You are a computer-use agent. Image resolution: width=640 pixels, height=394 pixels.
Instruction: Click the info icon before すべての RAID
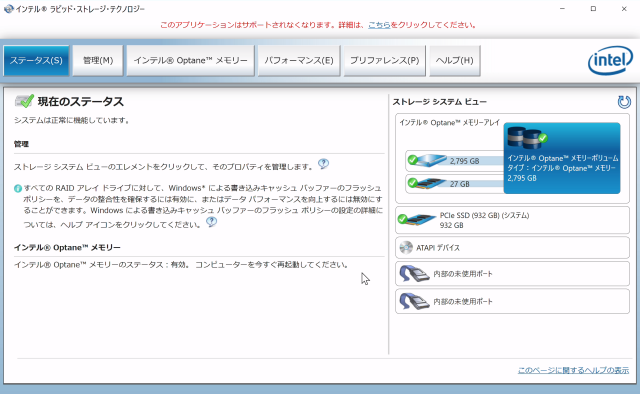pyautogui.click(x=18, y=188)
